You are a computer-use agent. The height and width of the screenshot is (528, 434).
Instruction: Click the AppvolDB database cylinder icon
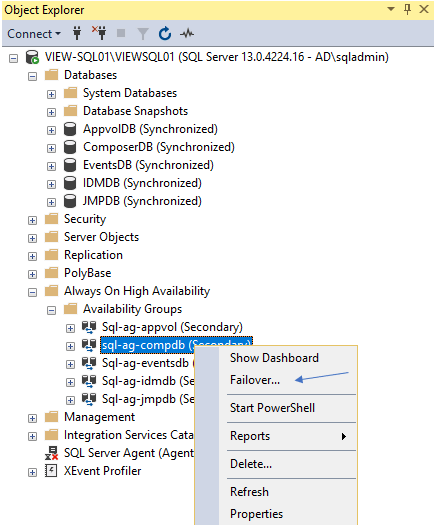pos(70,129)
